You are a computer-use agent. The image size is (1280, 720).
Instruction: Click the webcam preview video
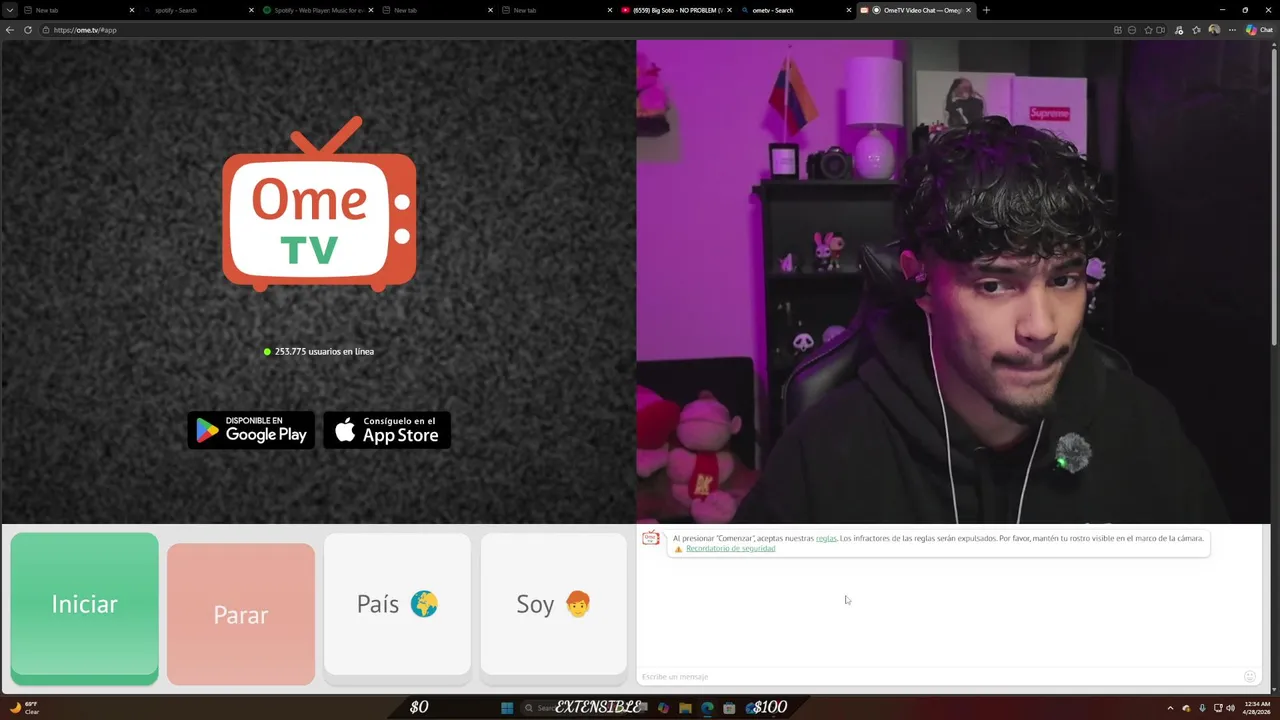point(953,282)
